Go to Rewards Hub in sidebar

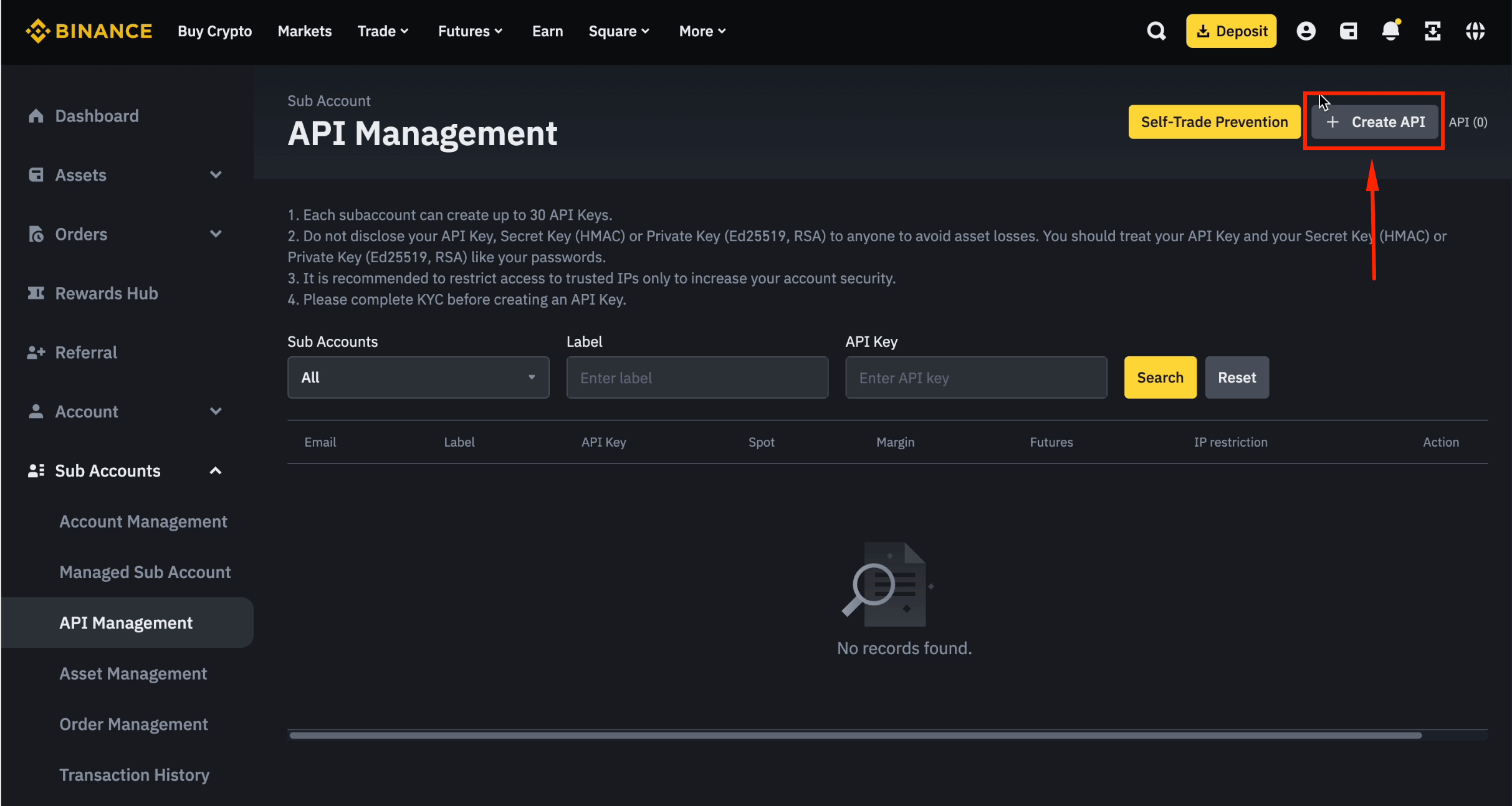(106, 293)
